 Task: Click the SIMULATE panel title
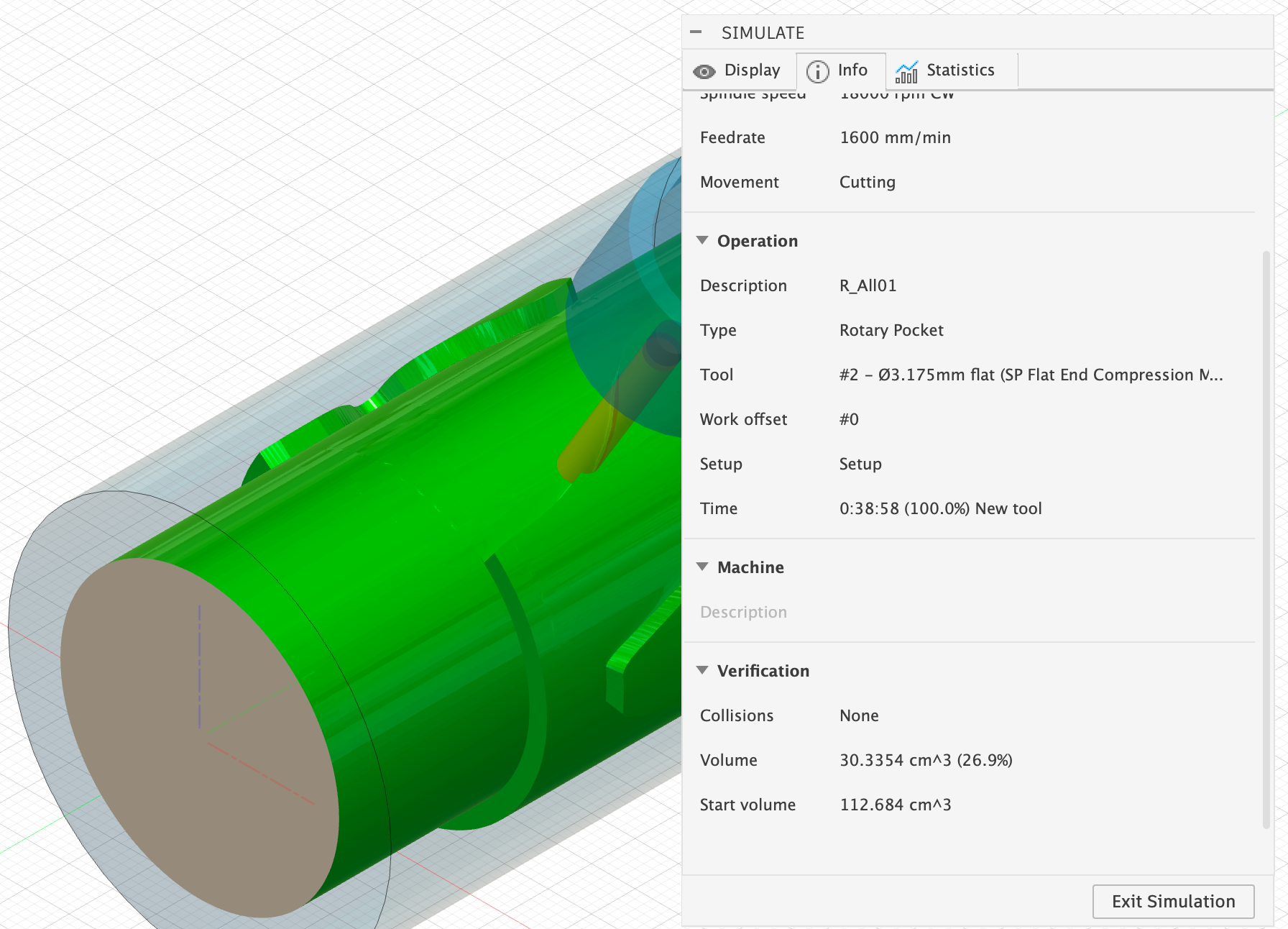[763, 33]
